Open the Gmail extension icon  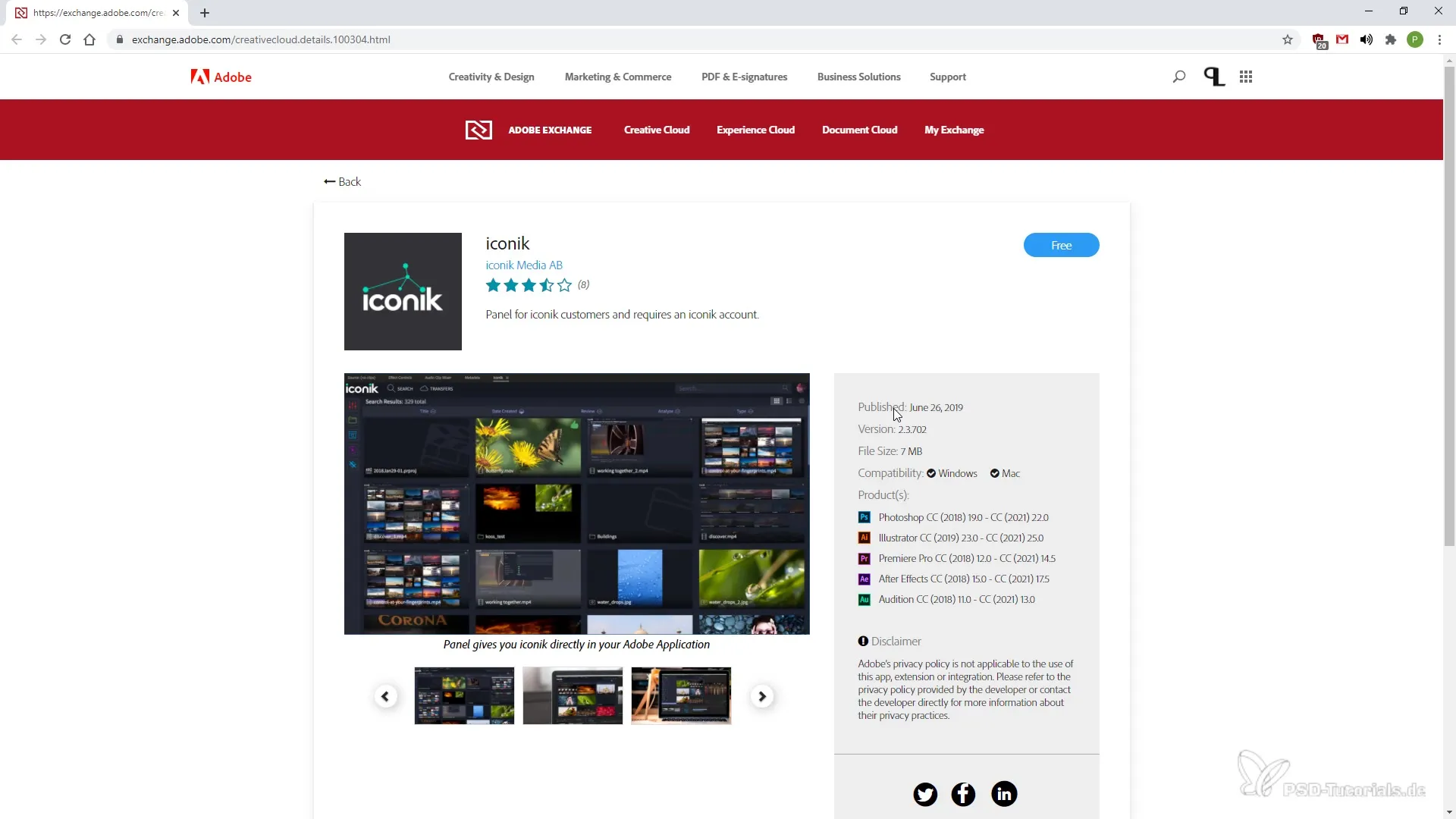[x=1342, y=39]
